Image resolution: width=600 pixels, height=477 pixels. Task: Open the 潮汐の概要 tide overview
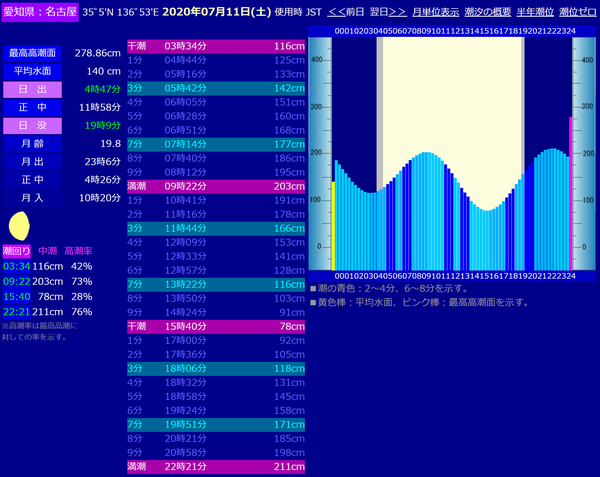tap(488, 11)
